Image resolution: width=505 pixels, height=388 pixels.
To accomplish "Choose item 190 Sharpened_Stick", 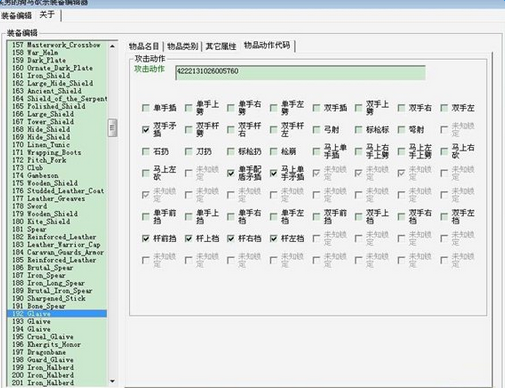I will (x=57, y=298).
